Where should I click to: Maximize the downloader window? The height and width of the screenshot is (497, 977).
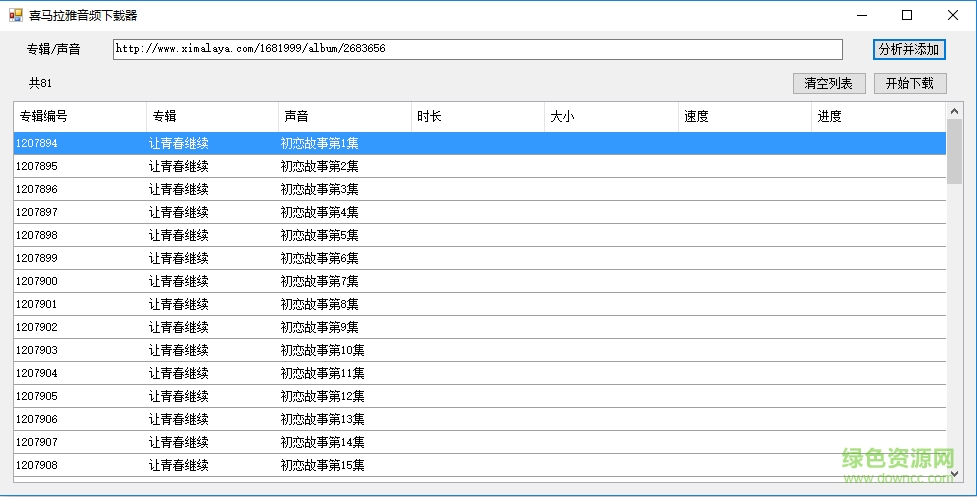(907, 15)
